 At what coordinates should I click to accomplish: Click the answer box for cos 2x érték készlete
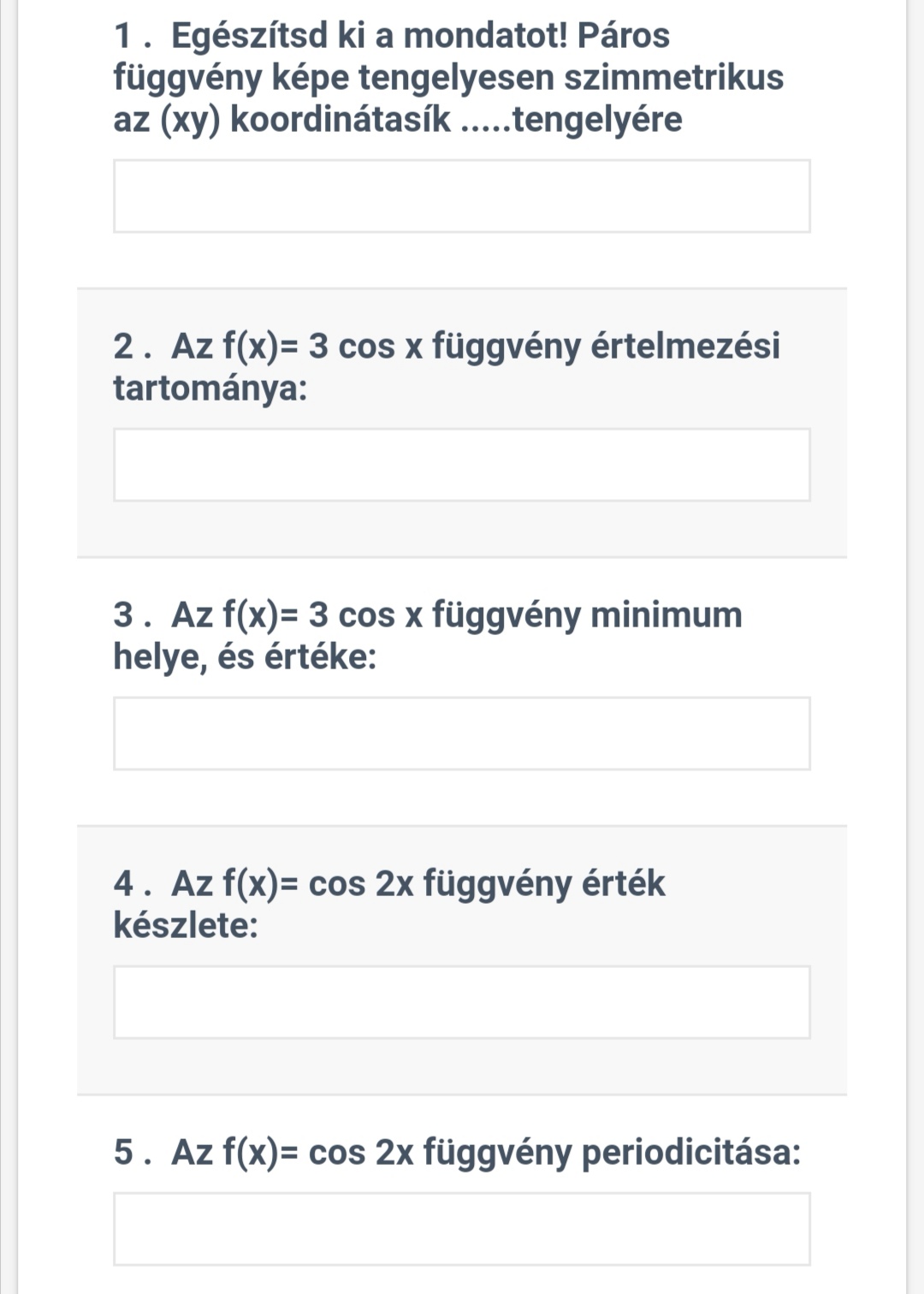click(x=462, y=1002)
